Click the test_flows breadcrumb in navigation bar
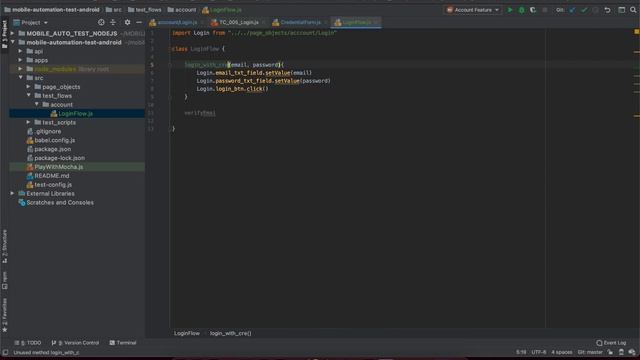 tap(144, 10)
